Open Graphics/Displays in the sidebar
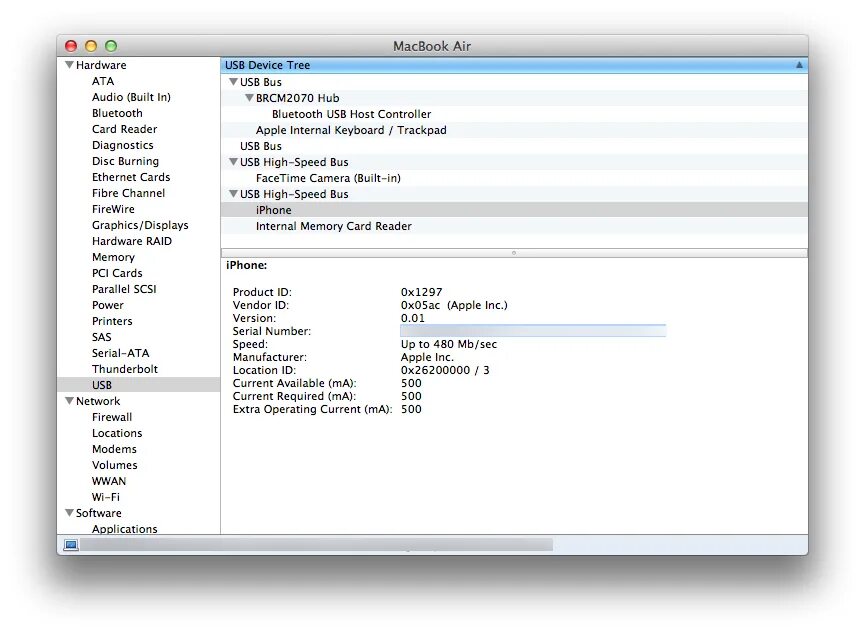This screenshot has width=865, height=634. (x=140, y=225)
